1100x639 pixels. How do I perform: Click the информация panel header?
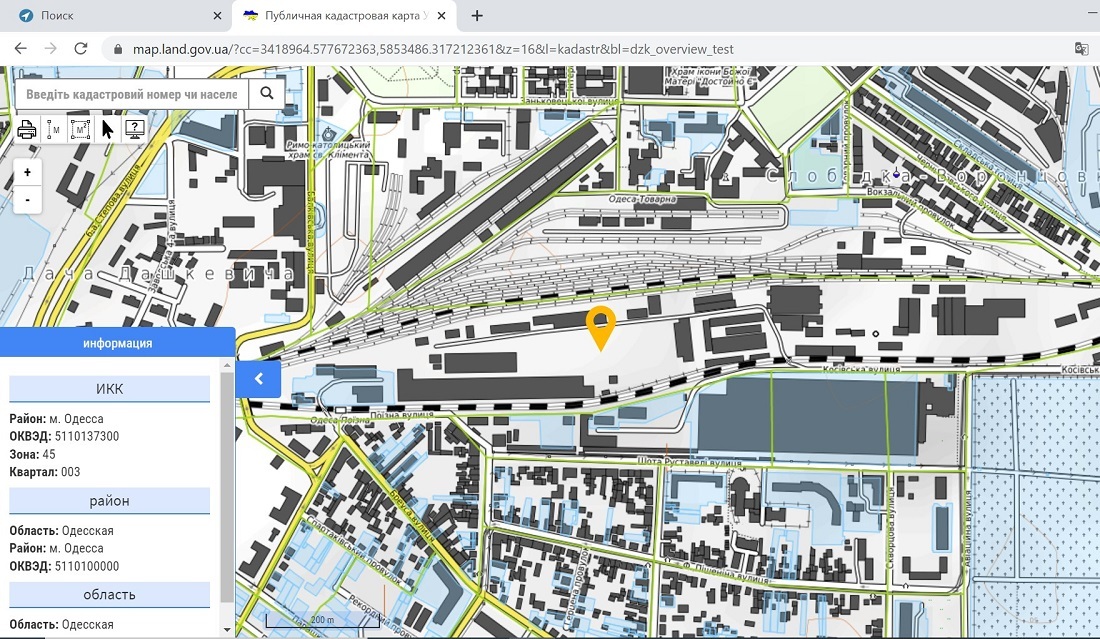tap(117, 343)
